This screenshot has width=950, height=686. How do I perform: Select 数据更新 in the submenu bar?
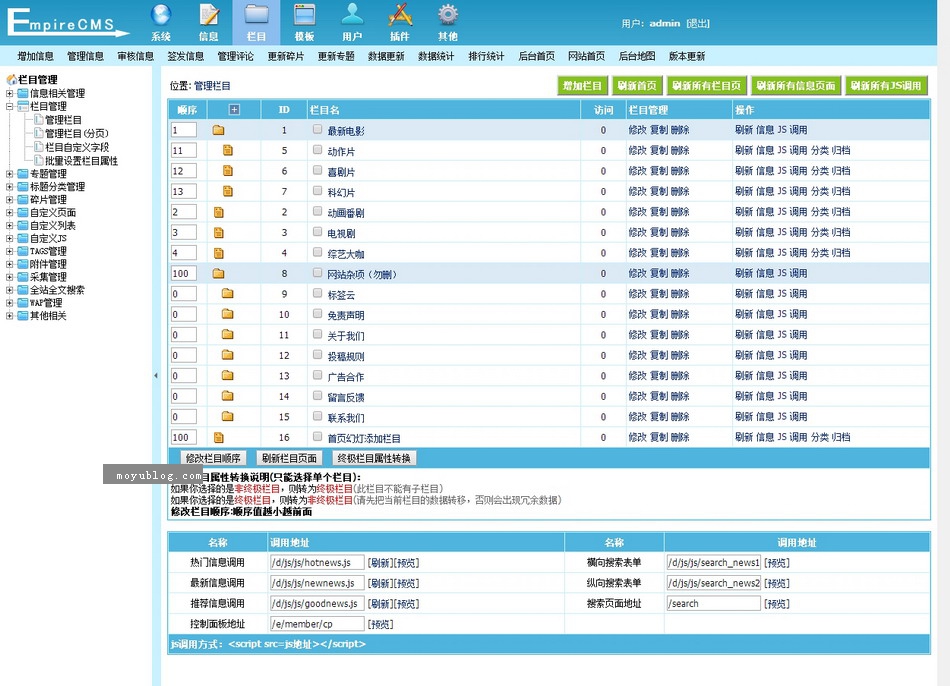(386, 56)
